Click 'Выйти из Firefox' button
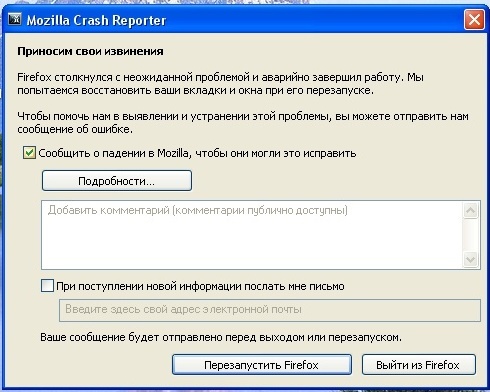The width and height of the screenshot is (490, 392). (x=419, y=365)
